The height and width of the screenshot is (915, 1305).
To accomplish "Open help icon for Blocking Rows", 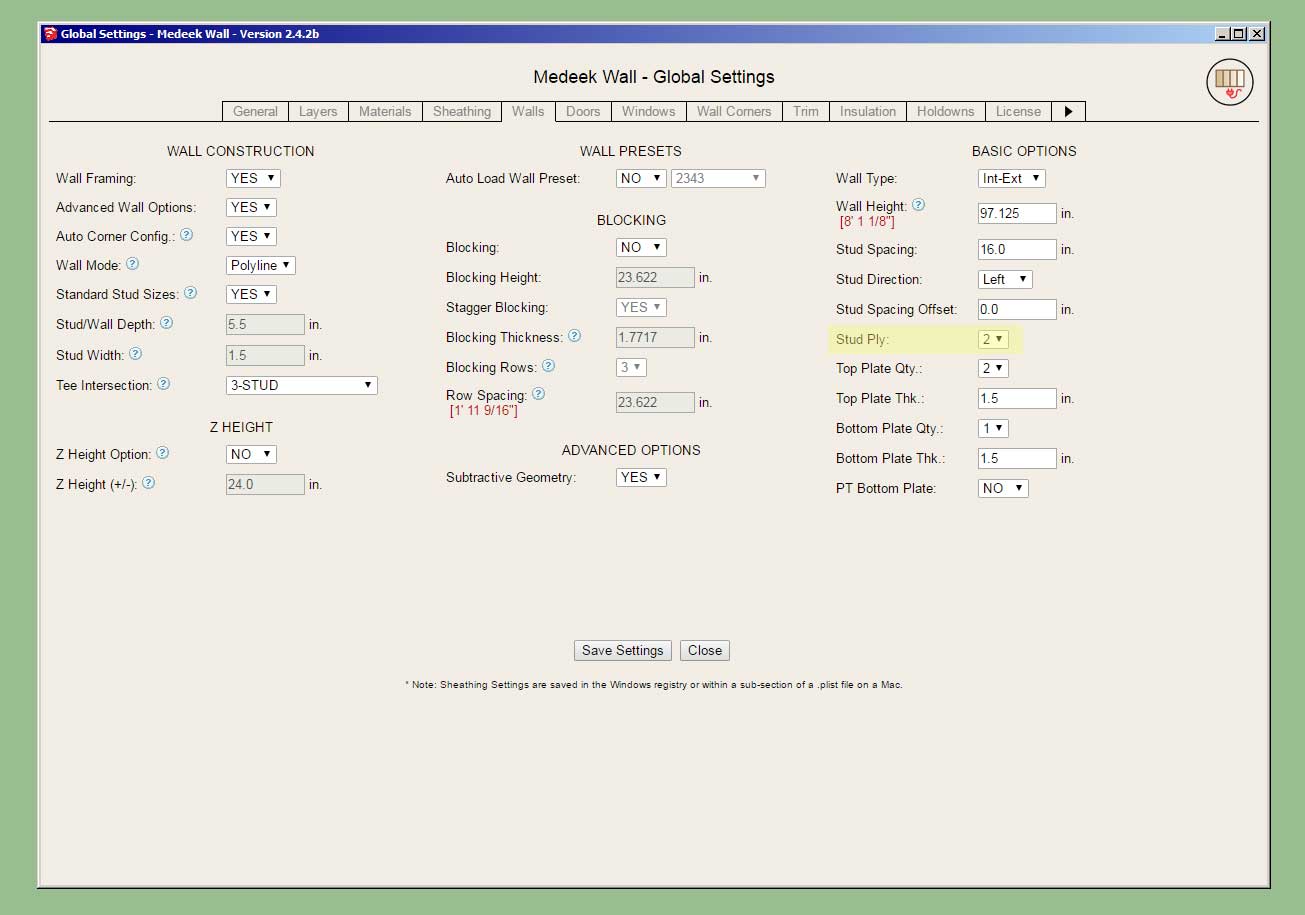I will coord(548,366).
